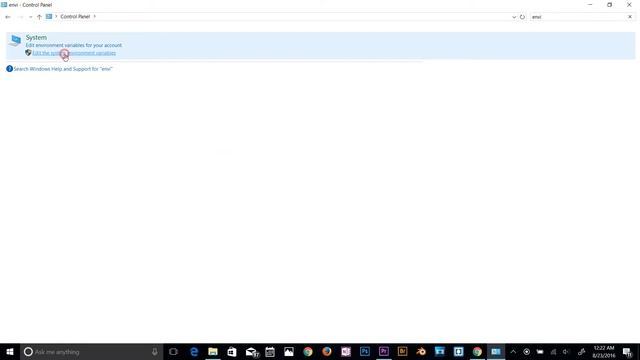The width and height of the screenshot is (640, 360).
Task: Open Premiere Pro from the taskbar
Action: click(384, 351)
